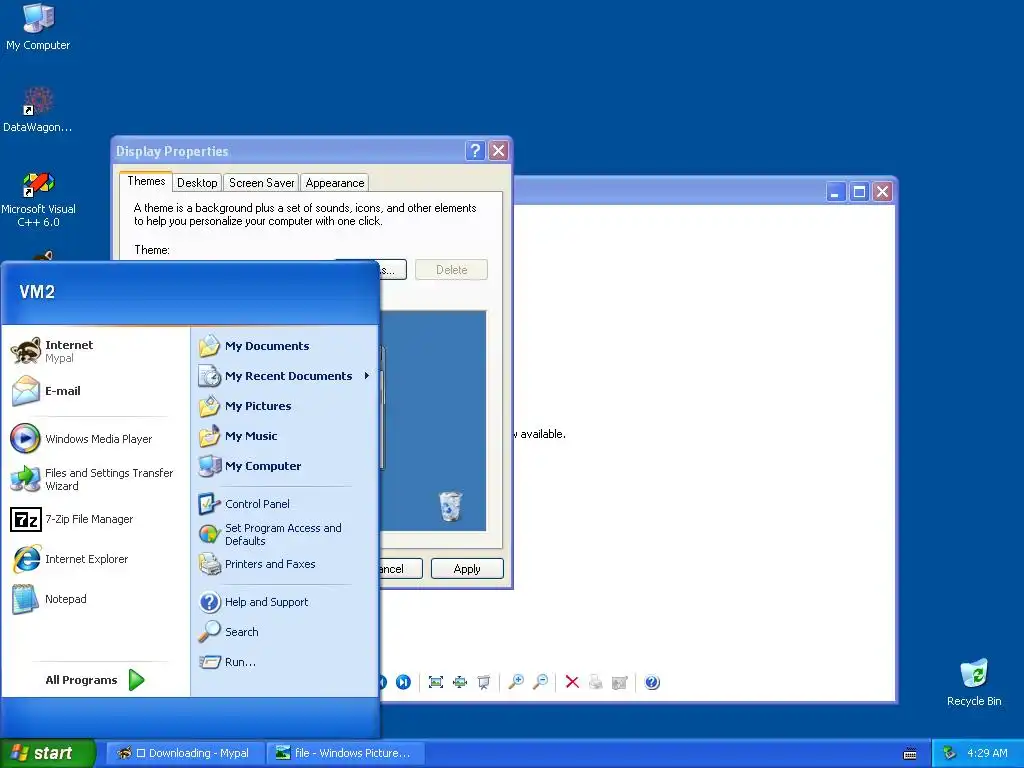Image resolution: width=1024 pixels, height=768 pixels.
Task: Click Microsoft Visual C++ 6.0 desktop icon
Action: pos(38,199)
